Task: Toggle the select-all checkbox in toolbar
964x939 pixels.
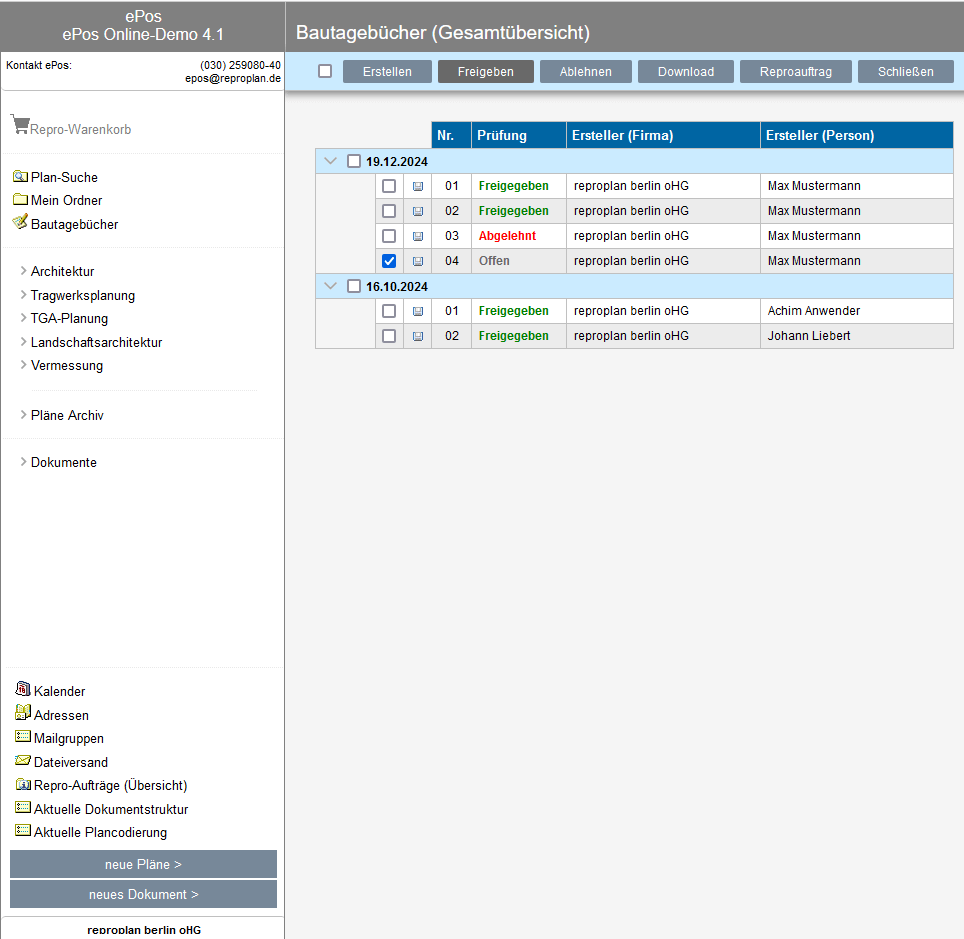Action: coord(325,71)
